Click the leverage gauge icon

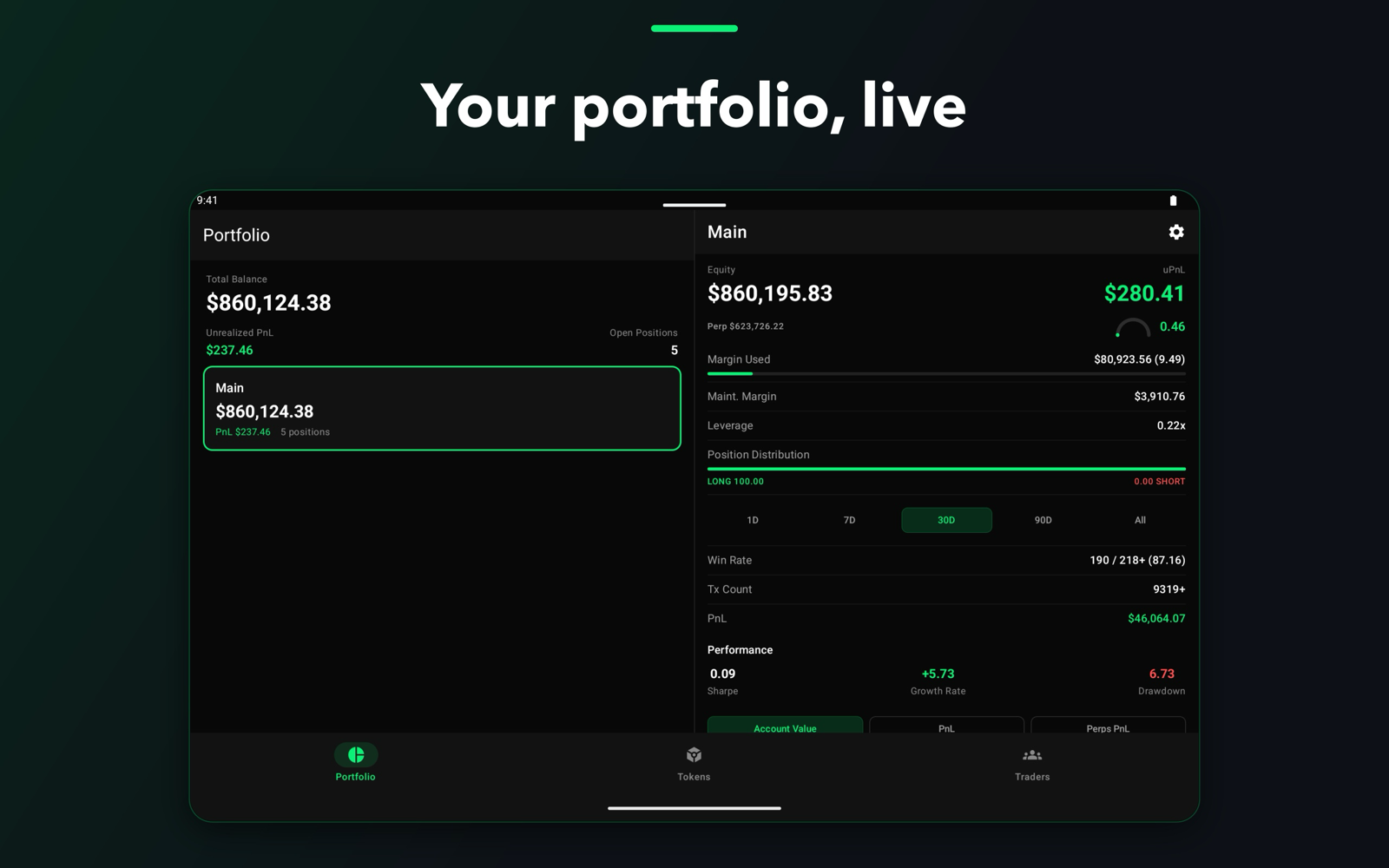point(1132,328)
